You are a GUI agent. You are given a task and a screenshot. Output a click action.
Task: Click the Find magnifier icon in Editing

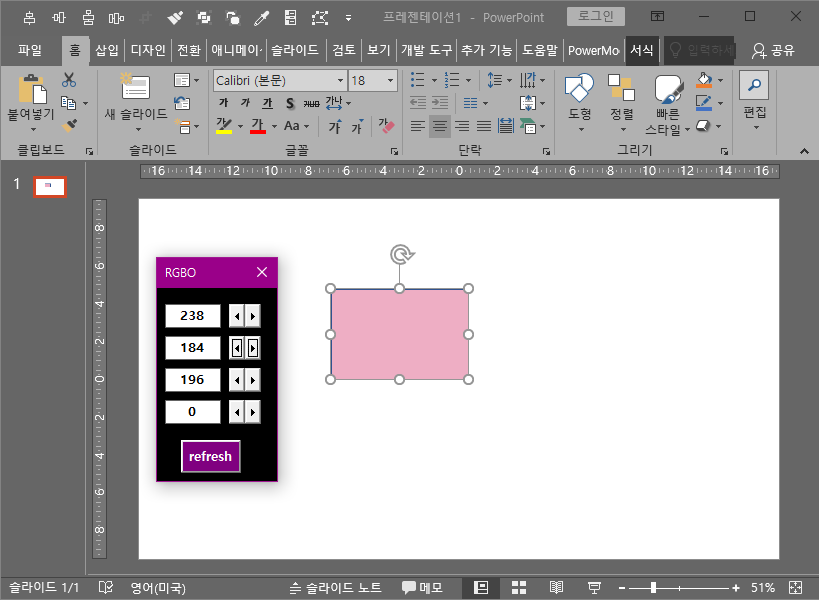(754, 85)
